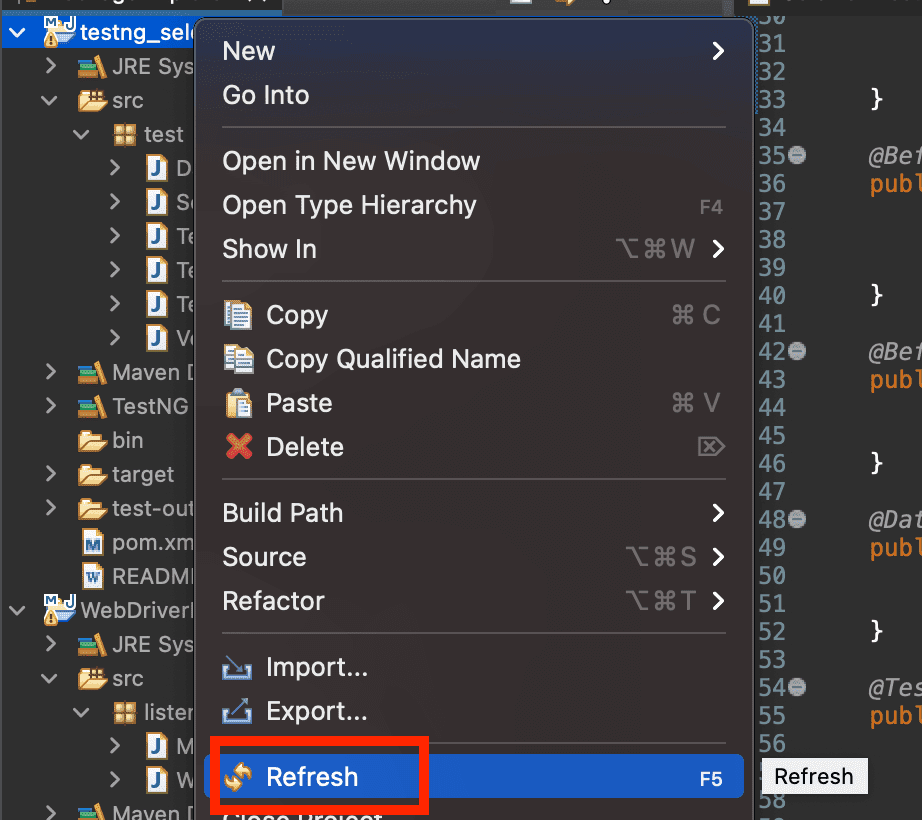Click the Paste icon in context menu
Screen dimensions: 922x820
[x=239, y=403]
